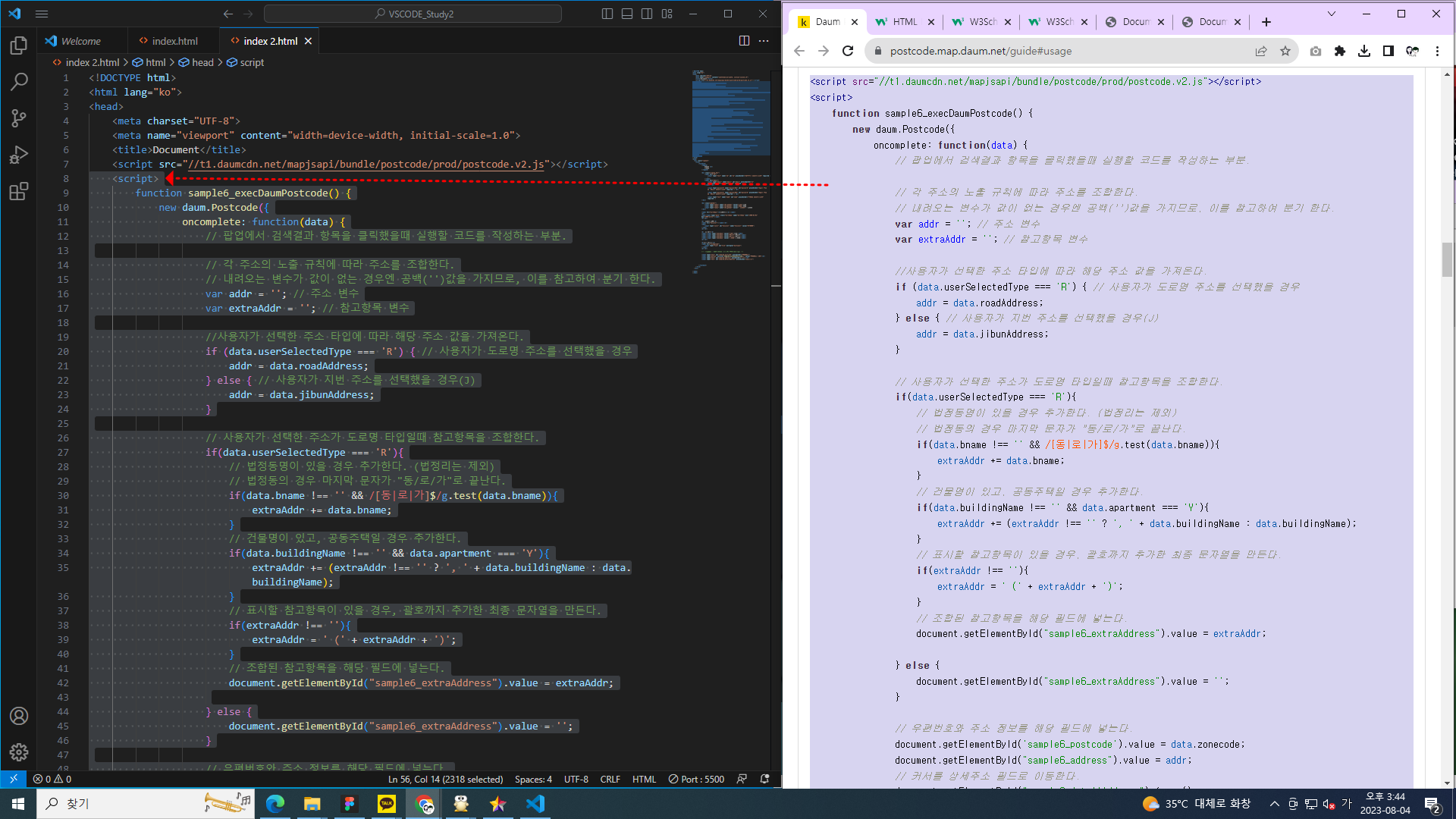Open the Extensions view
The image size is (1456, 819).
pos(19,191)
